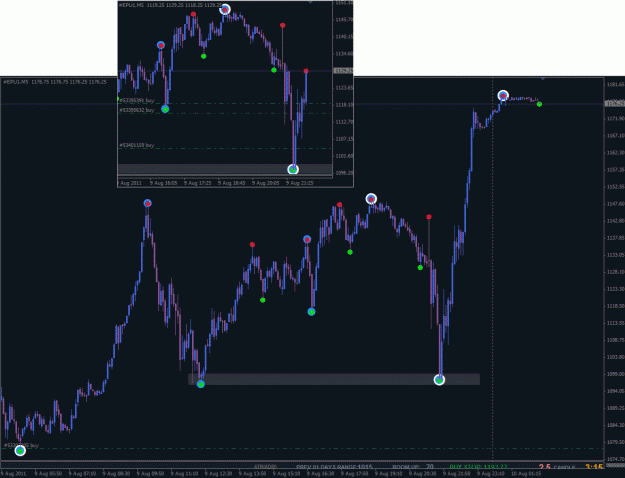Viewport: 625px width, 478px height.
Task: Click the white-ringed green marker at the main chart's first low
Action: (20, 450)
